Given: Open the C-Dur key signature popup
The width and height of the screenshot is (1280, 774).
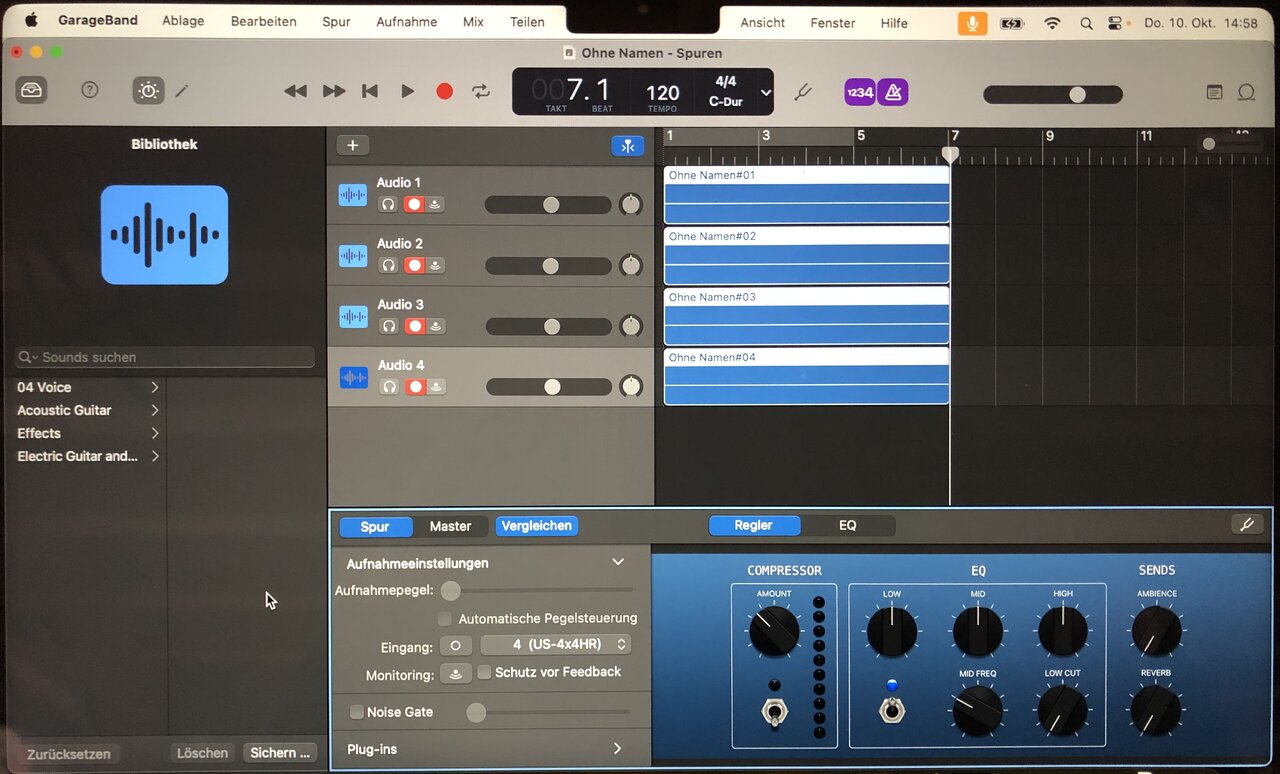Looking at the screenshot, I should (x=726, y=101).
